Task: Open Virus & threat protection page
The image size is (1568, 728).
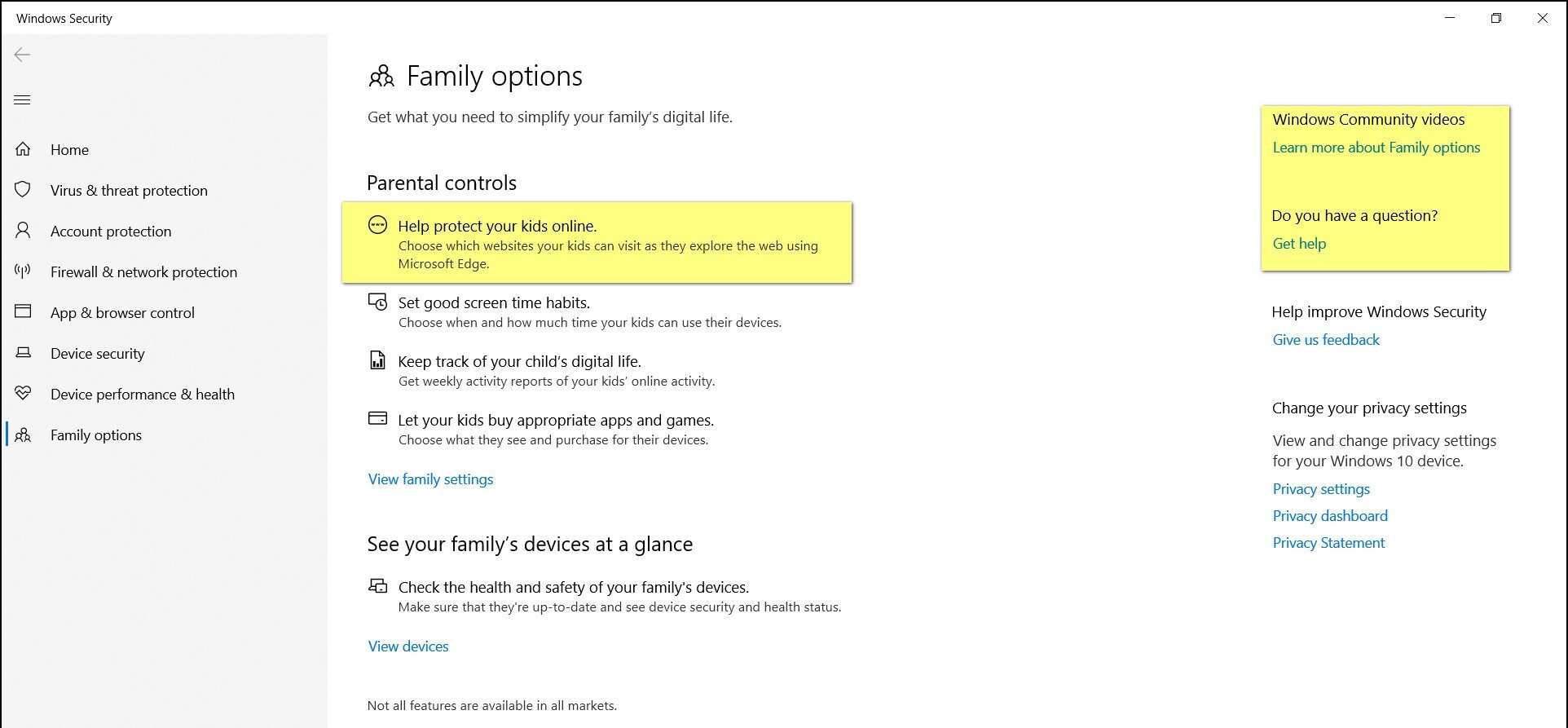Action: click(x=129, y=191)
